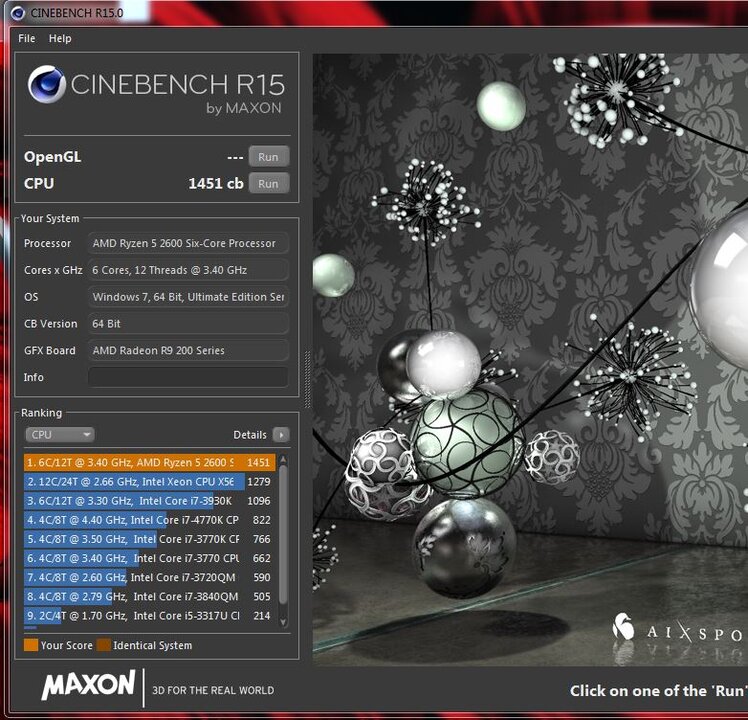Run the CPU benchmark
748x720 pixels.
pos(269,184)
